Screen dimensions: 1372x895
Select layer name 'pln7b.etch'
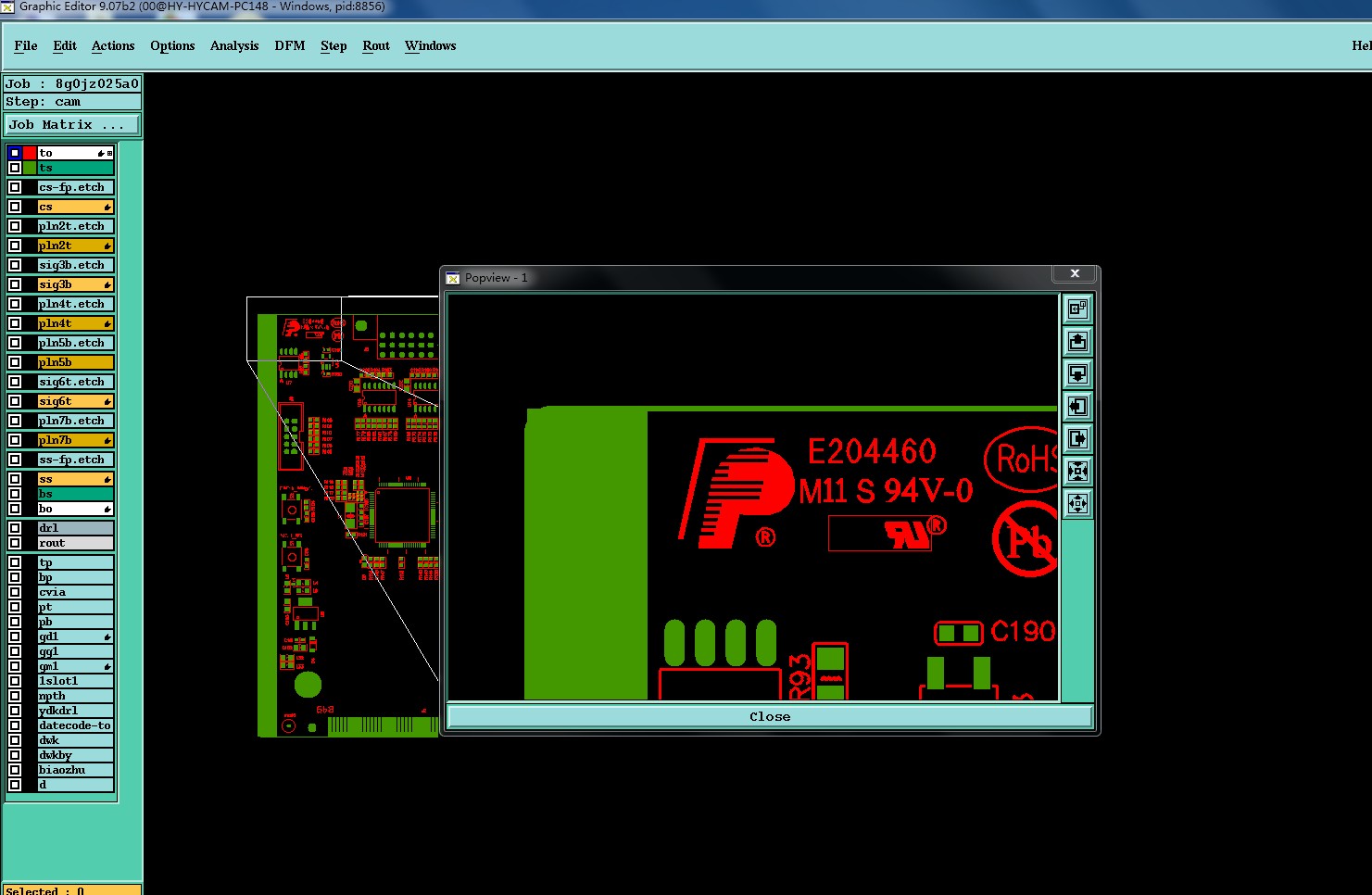[76, 421]
